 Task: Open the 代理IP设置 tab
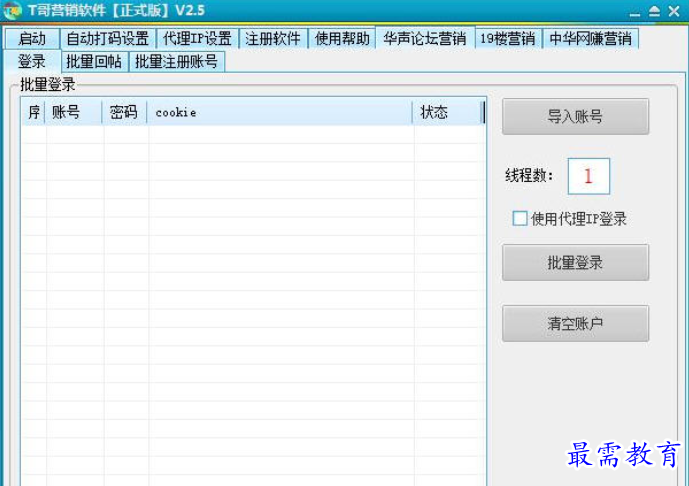click(x=197, y=39)
